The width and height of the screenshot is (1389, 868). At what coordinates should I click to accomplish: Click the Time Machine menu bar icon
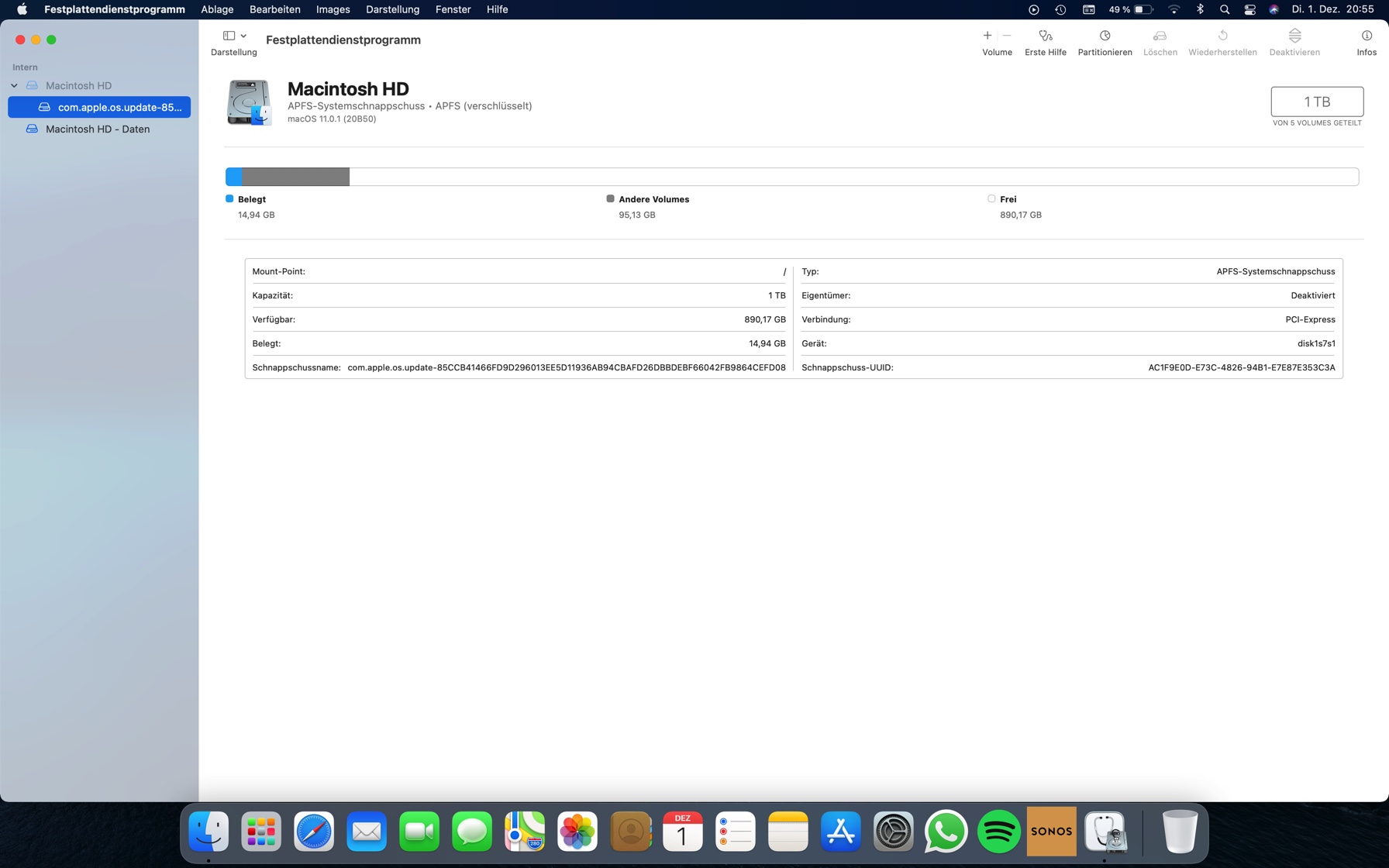pos(1060,9)
